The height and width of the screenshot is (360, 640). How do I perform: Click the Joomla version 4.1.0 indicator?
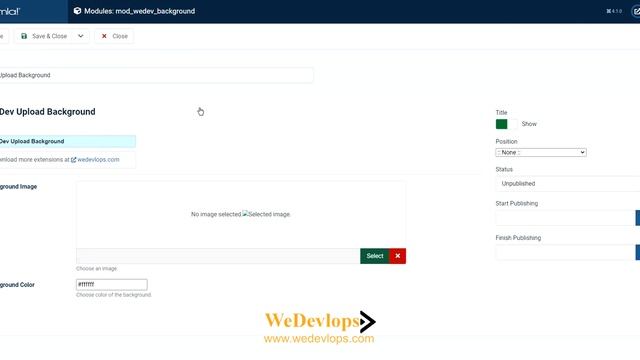point(614,11)
